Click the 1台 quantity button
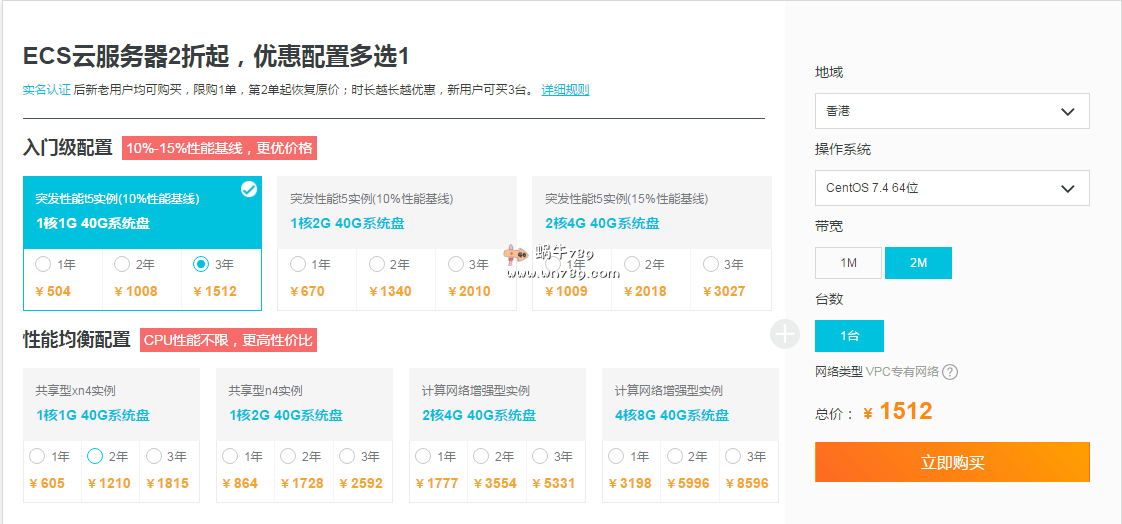1122x524 pixels. (x=849, y=336)
